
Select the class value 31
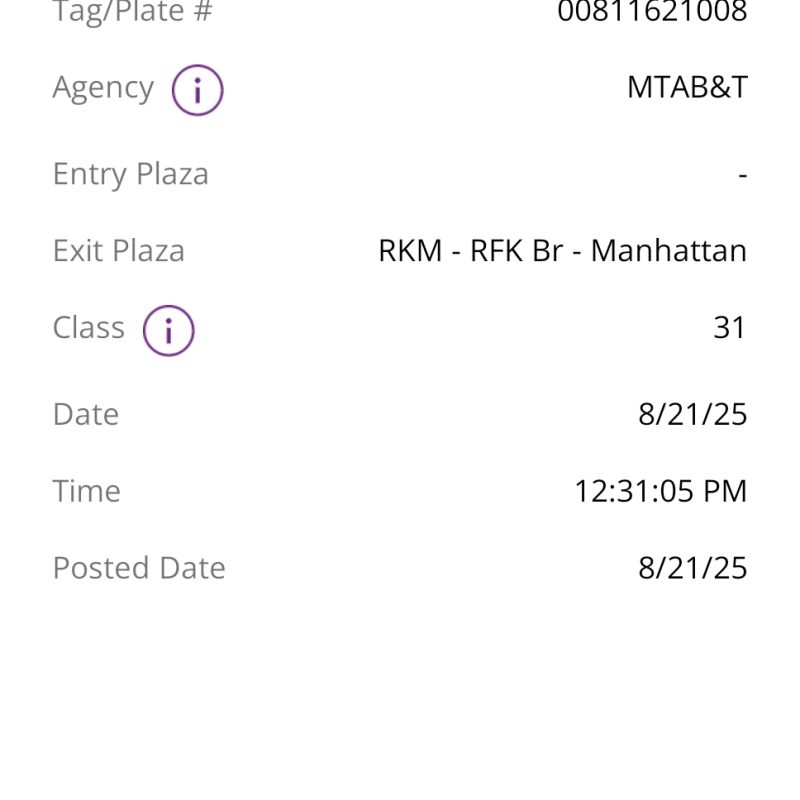tap(730, 328)
